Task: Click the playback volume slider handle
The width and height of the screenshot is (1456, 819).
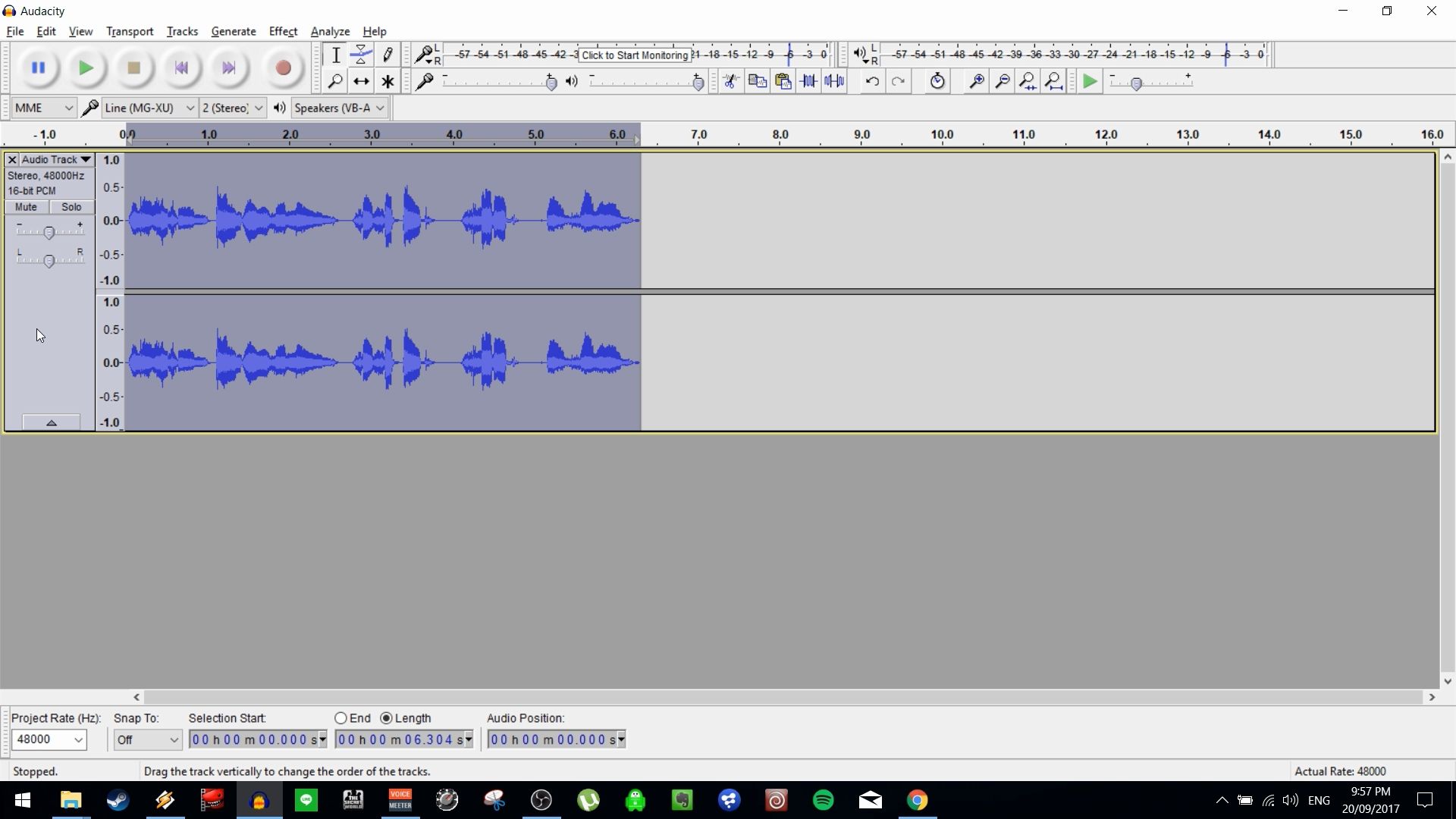Action: click(698, 83)
